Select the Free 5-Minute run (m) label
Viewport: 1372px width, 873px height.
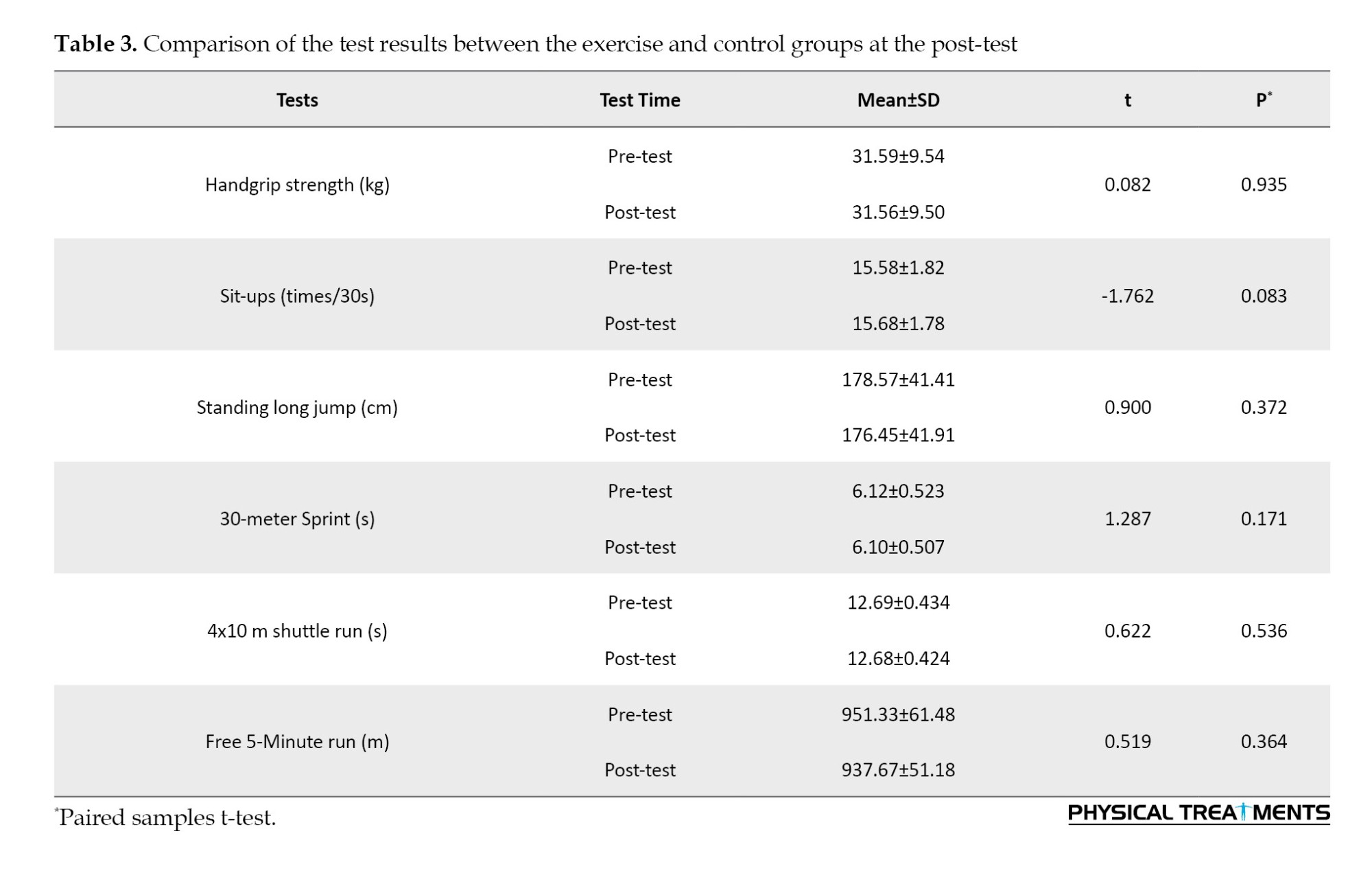pyautogui.click(x=297, y=742)
